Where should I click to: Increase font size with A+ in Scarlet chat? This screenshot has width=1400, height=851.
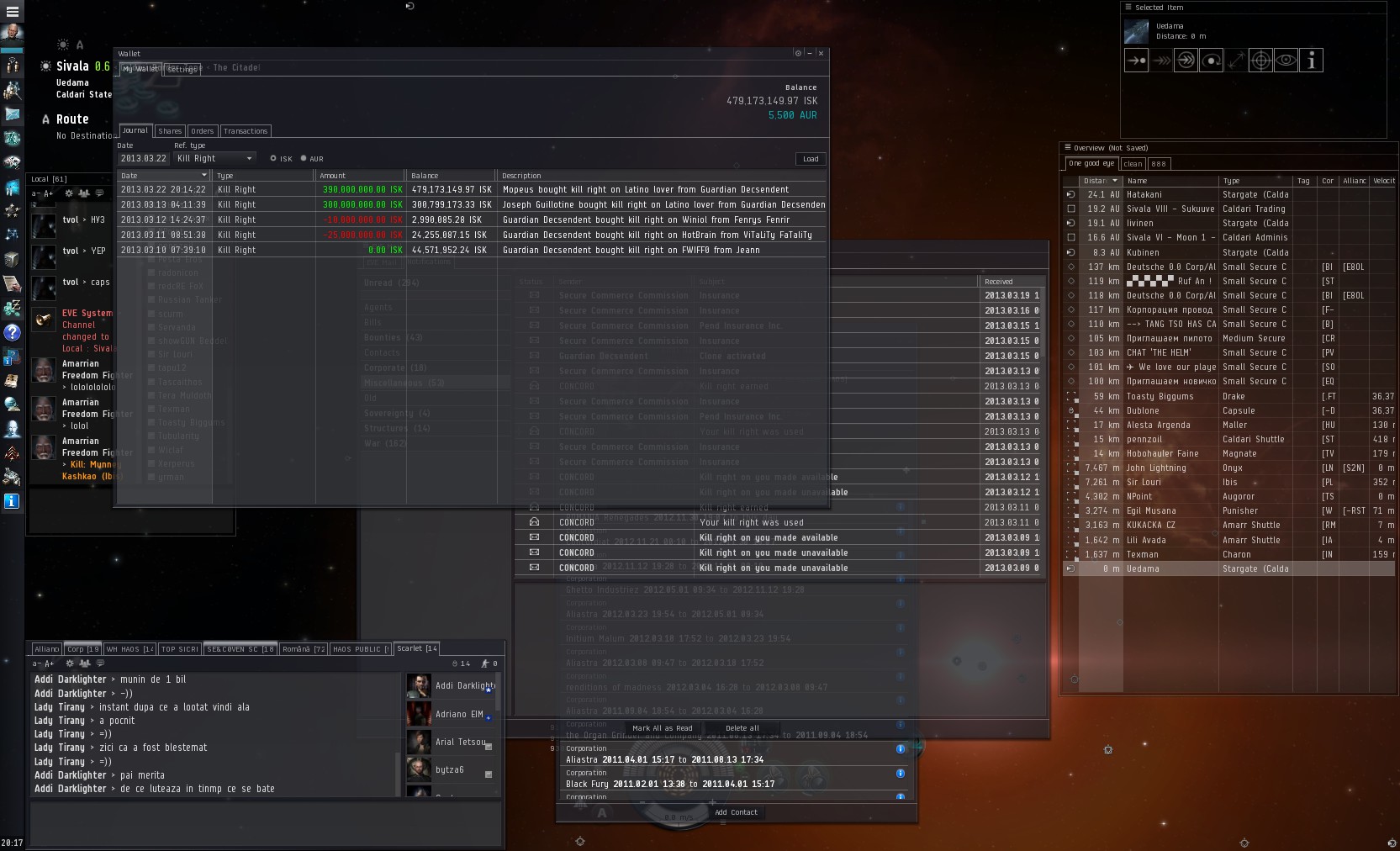pos(49,663)
